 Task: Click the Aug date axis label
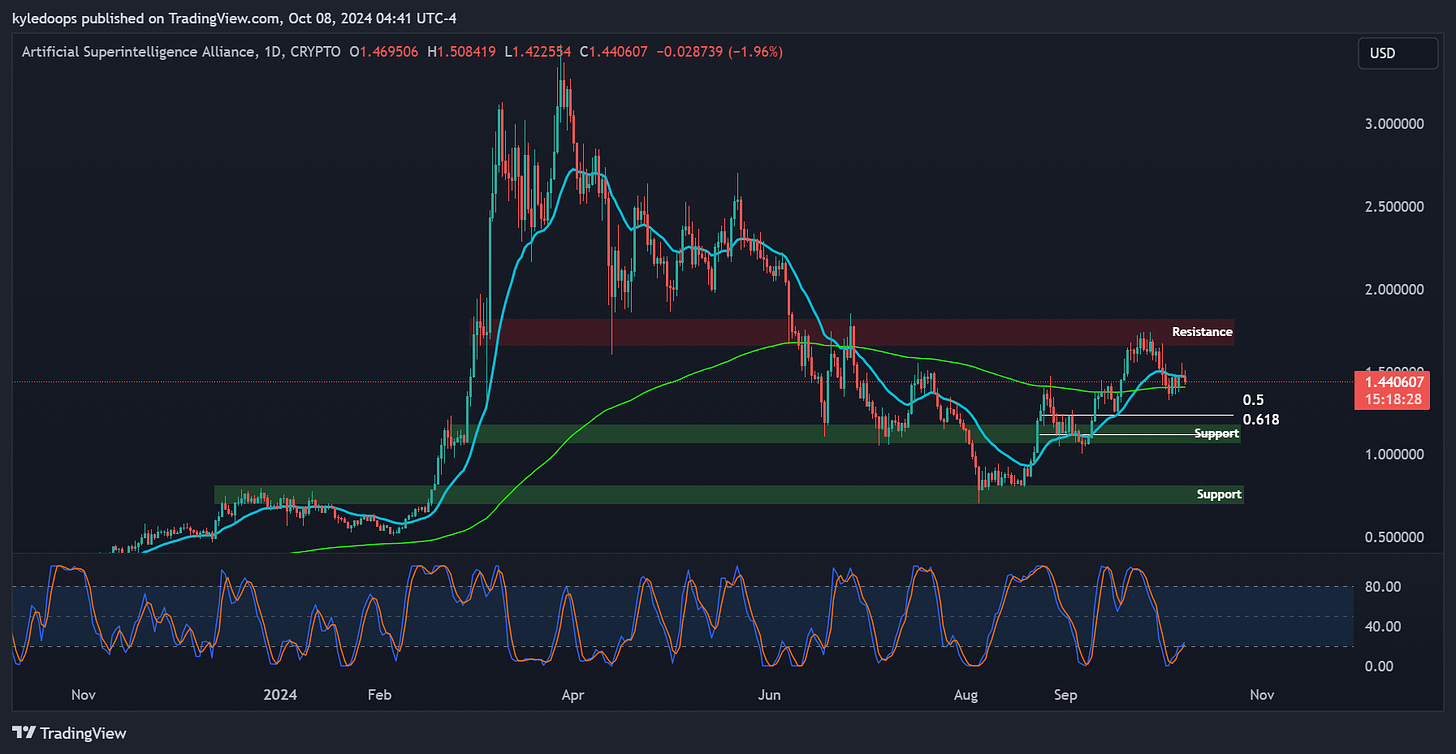(x=965, y=694)
